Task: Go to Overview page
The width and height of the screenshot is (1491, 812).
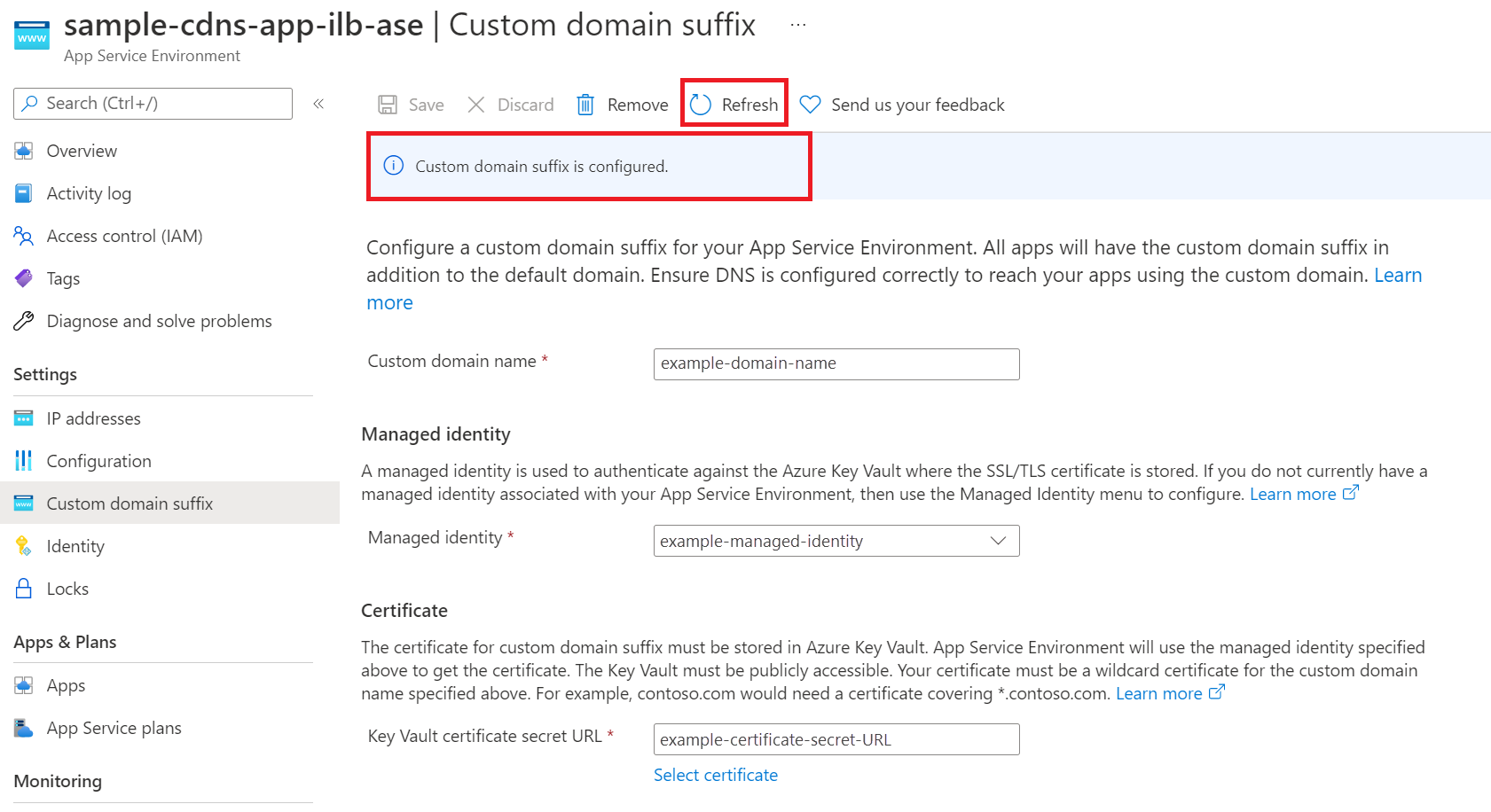Action: pos(82,151)
